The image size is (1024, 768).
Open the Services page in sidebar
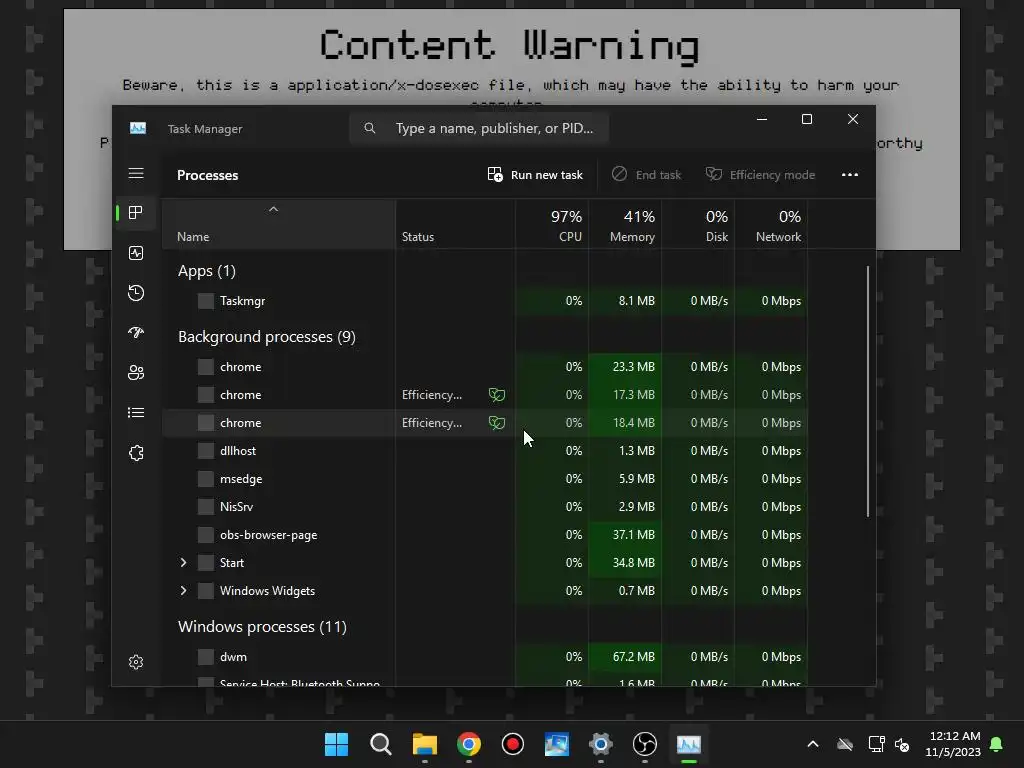click(x=136, y=453)
